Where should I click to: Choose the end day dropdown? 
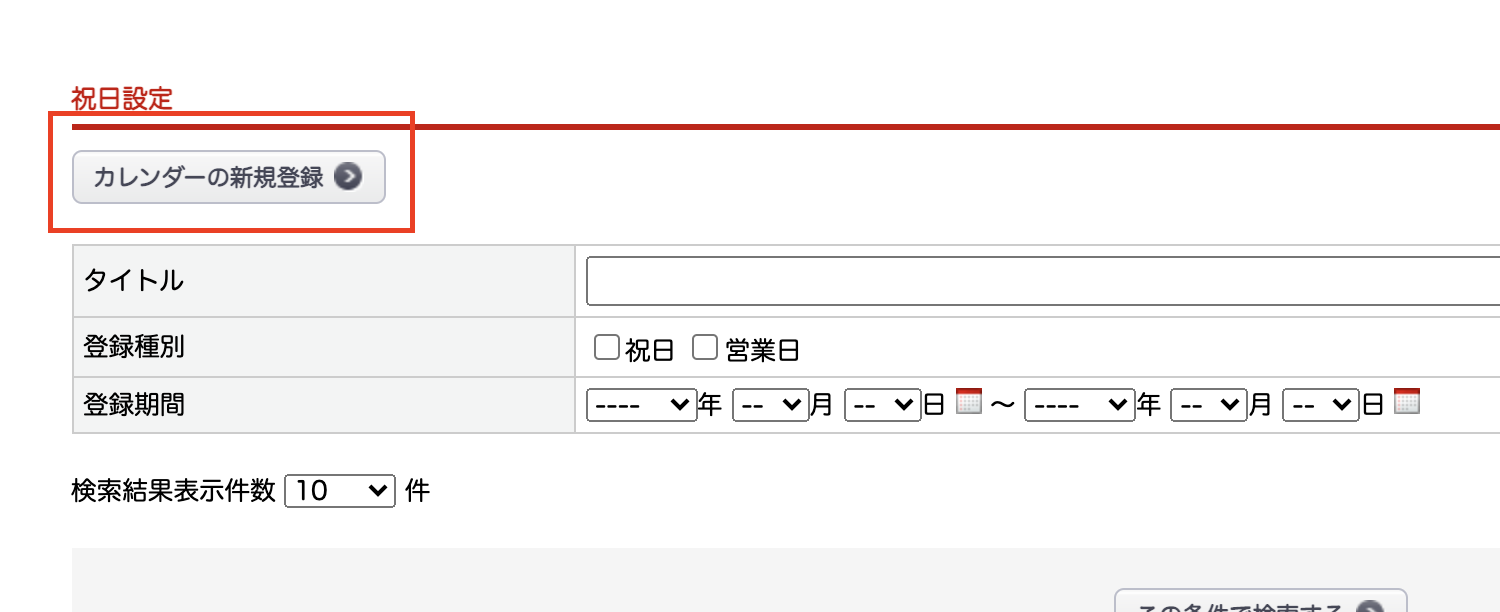click(x=1320, y=405)
